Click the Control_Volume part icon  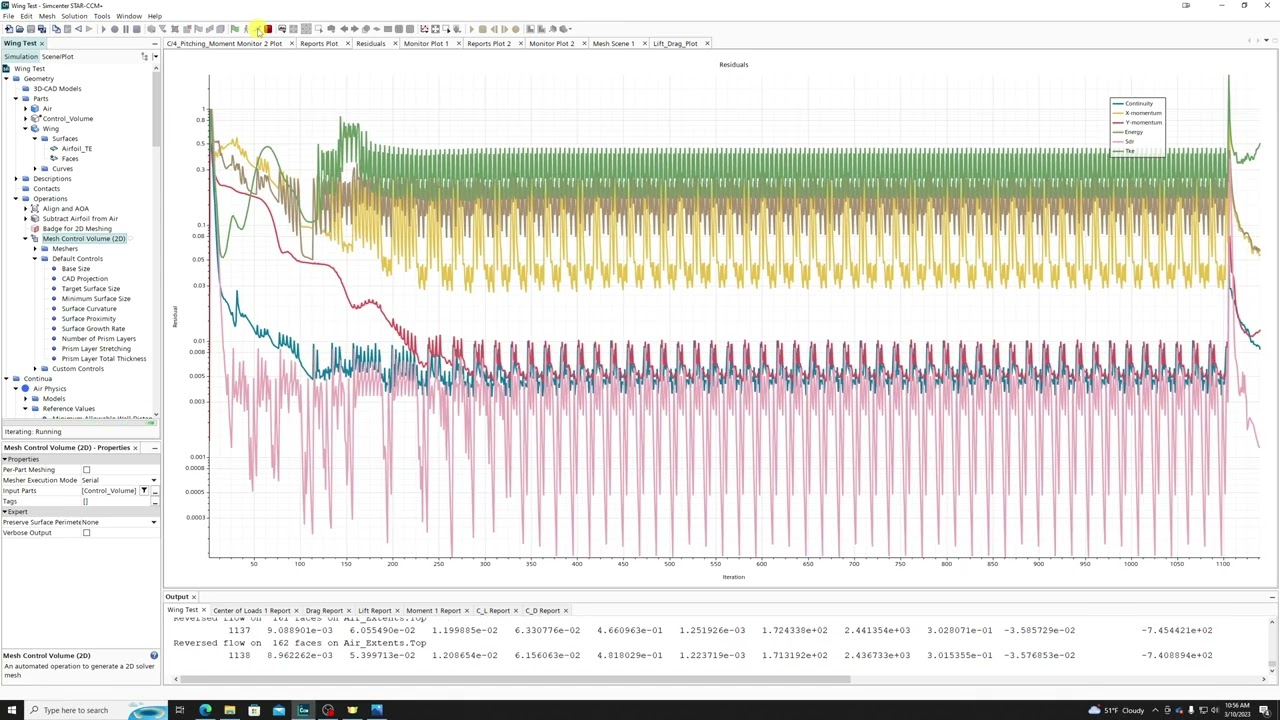click(x=35, y=119)
